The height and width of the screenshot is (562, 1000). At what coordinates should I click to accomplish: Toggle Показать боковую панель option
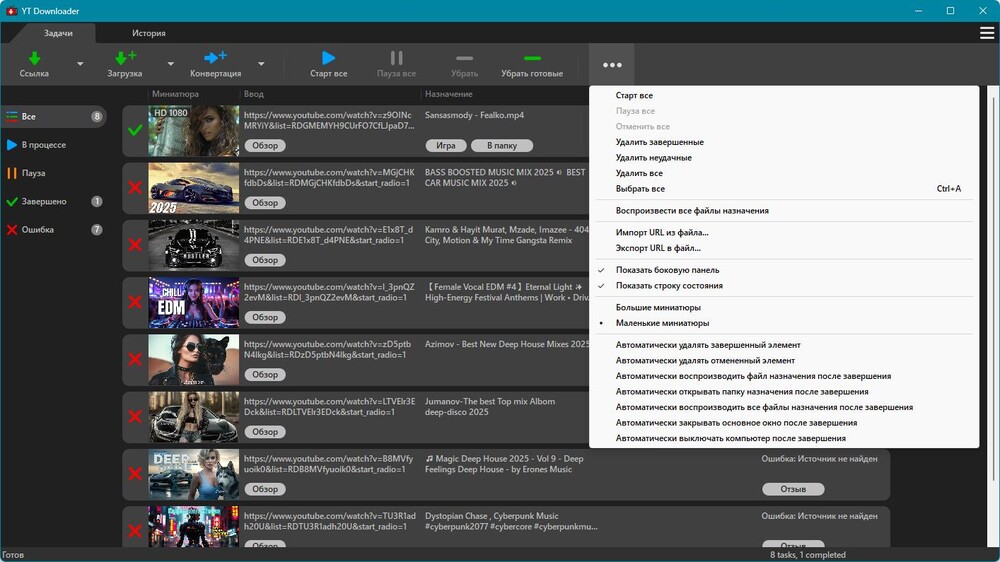tap(667, 270)
